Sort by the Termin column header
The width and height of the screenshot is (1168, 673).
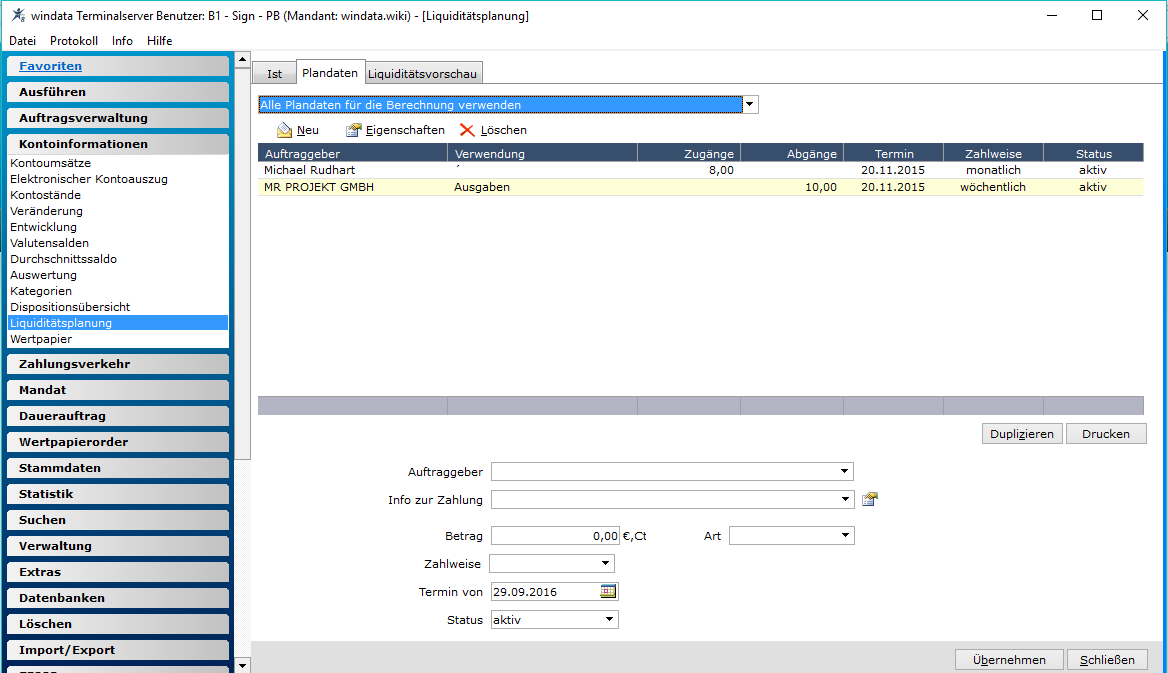click(x=894, y=154)
